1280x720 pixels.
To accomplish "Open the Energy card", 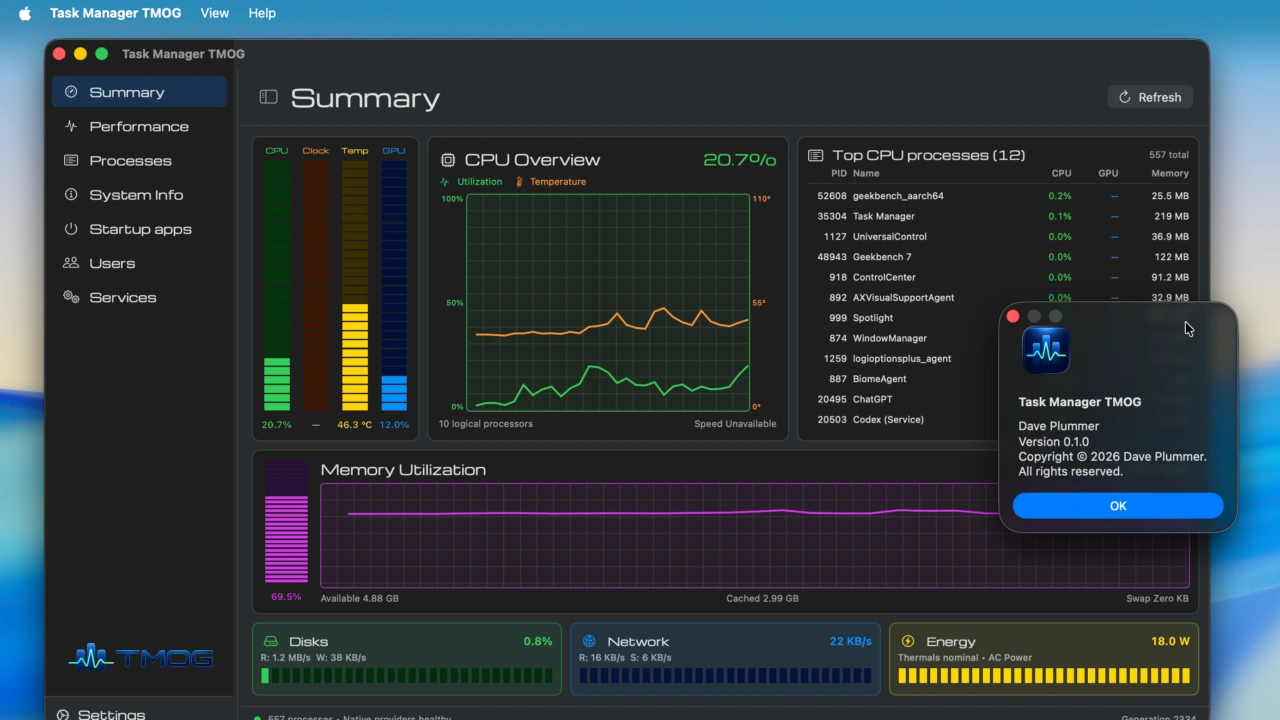I will [1043, 658].
